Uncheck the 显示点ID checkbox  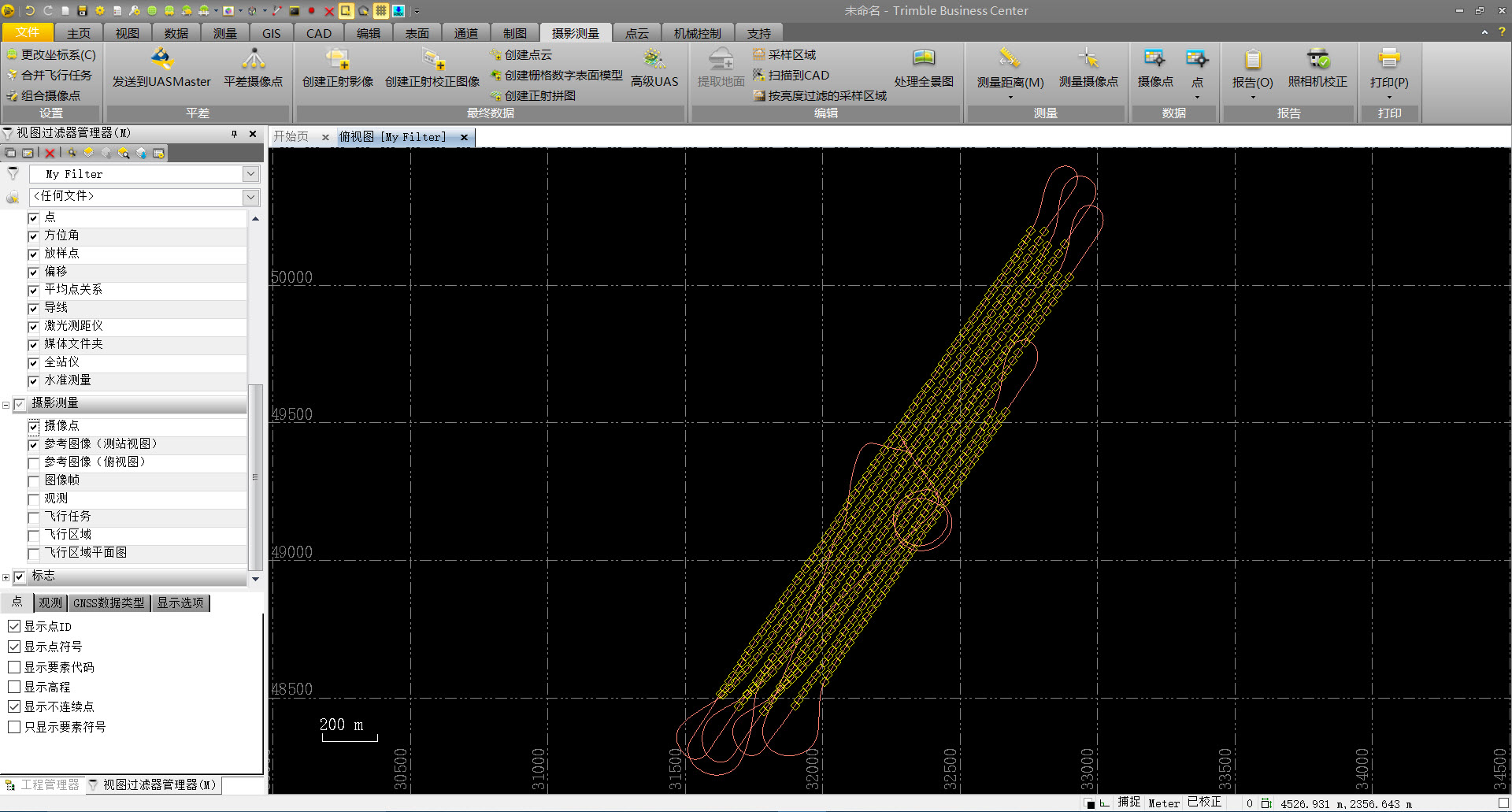pos(14,626)
